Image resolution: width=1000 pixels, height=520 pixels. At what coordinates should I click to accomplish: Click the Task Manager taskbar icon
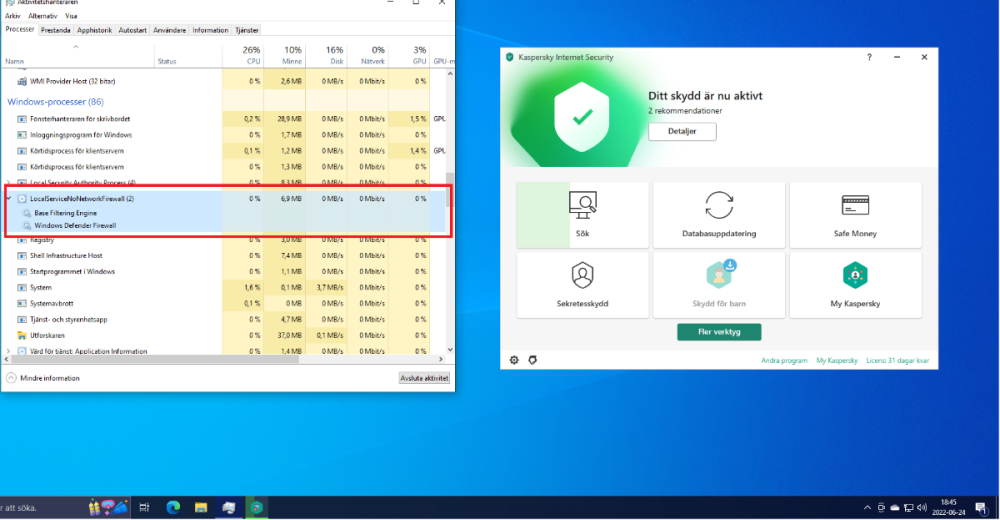(229, 508)
